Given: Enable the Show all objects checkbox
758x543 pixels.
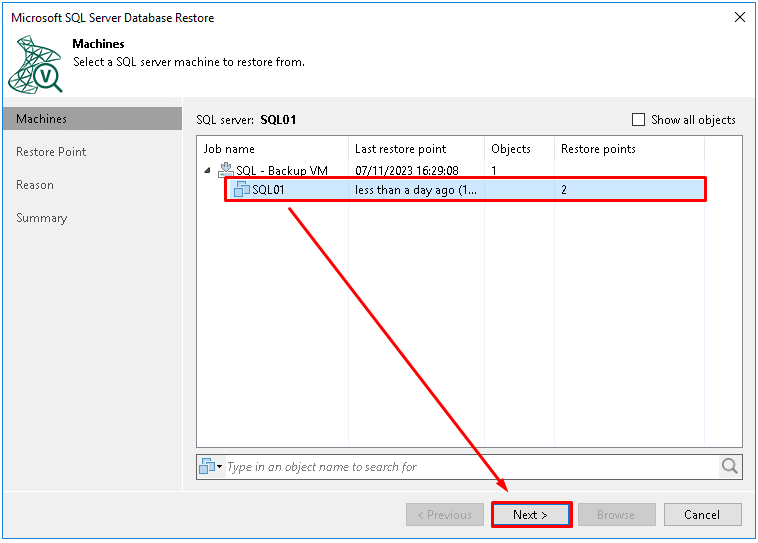Looking at the screenshot, I should [x=638, y=119].
